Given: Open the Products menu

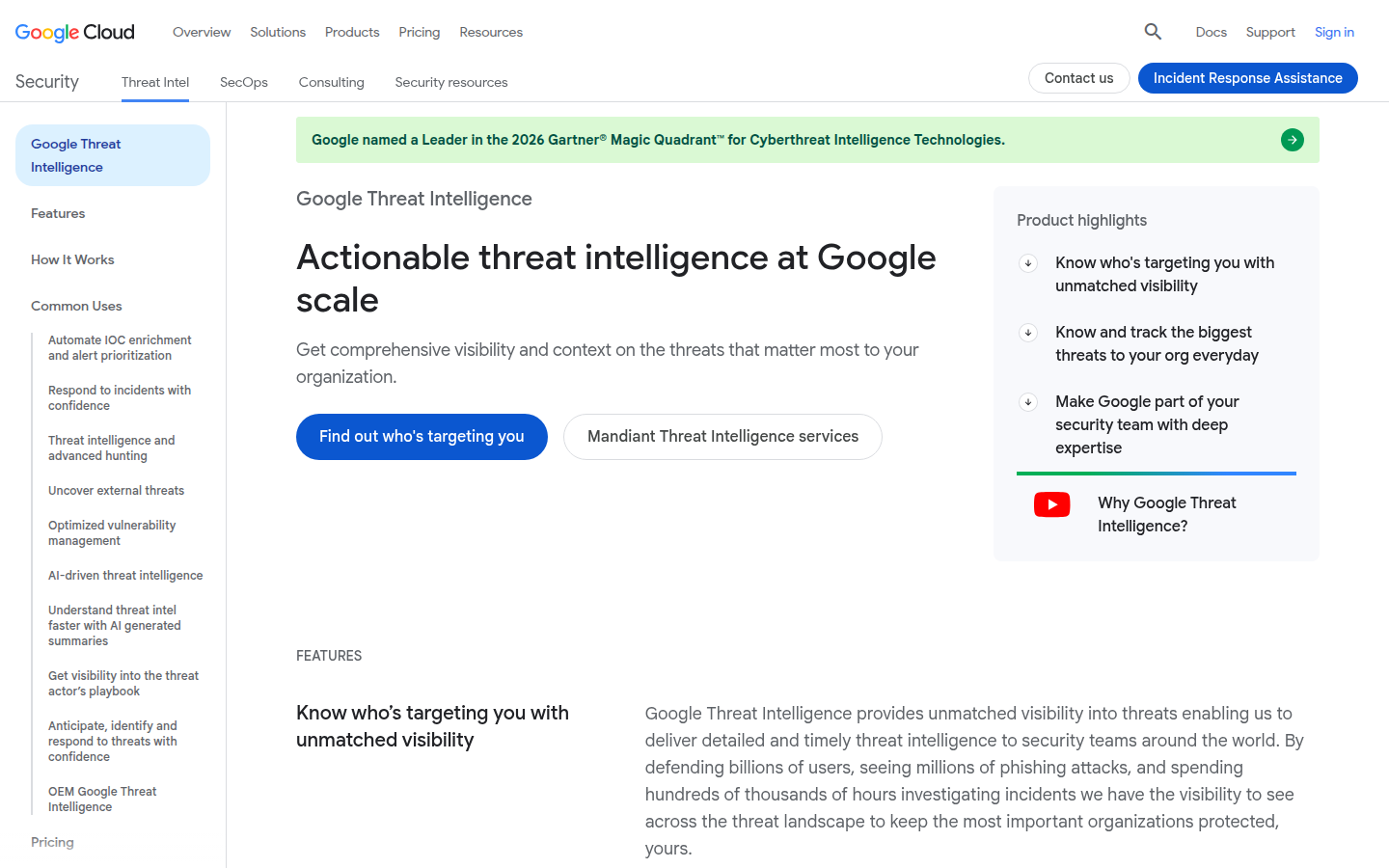Looking at the screenshot, I should click(x=352, y=32).
